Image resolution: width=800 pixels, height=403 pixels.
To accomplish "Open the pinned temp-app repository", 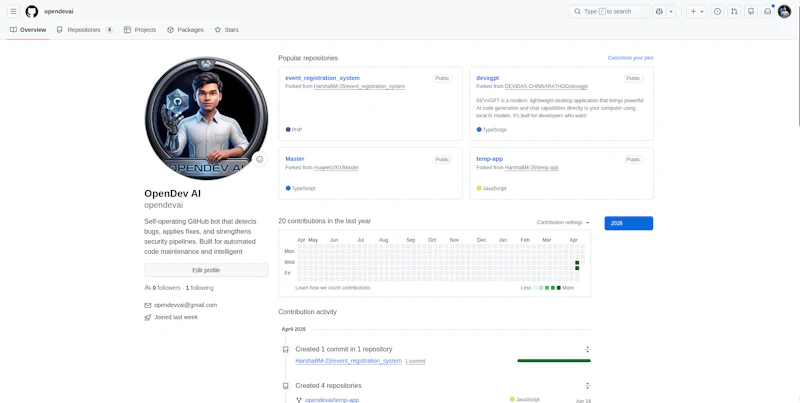I will click(489, 159).
